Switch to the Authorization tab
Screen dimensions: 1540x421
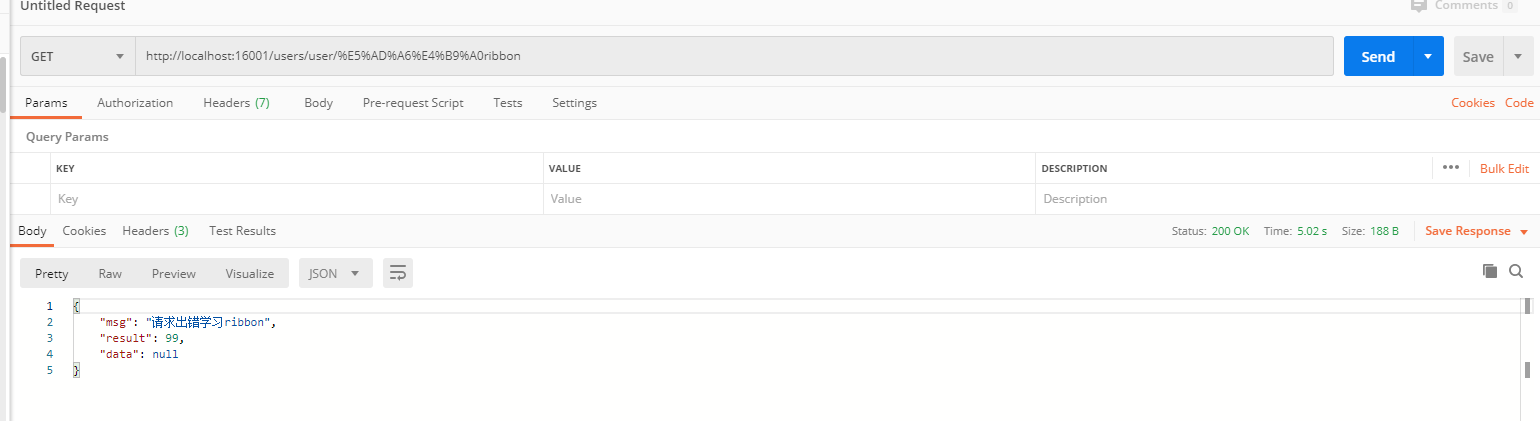click(135, 103)
